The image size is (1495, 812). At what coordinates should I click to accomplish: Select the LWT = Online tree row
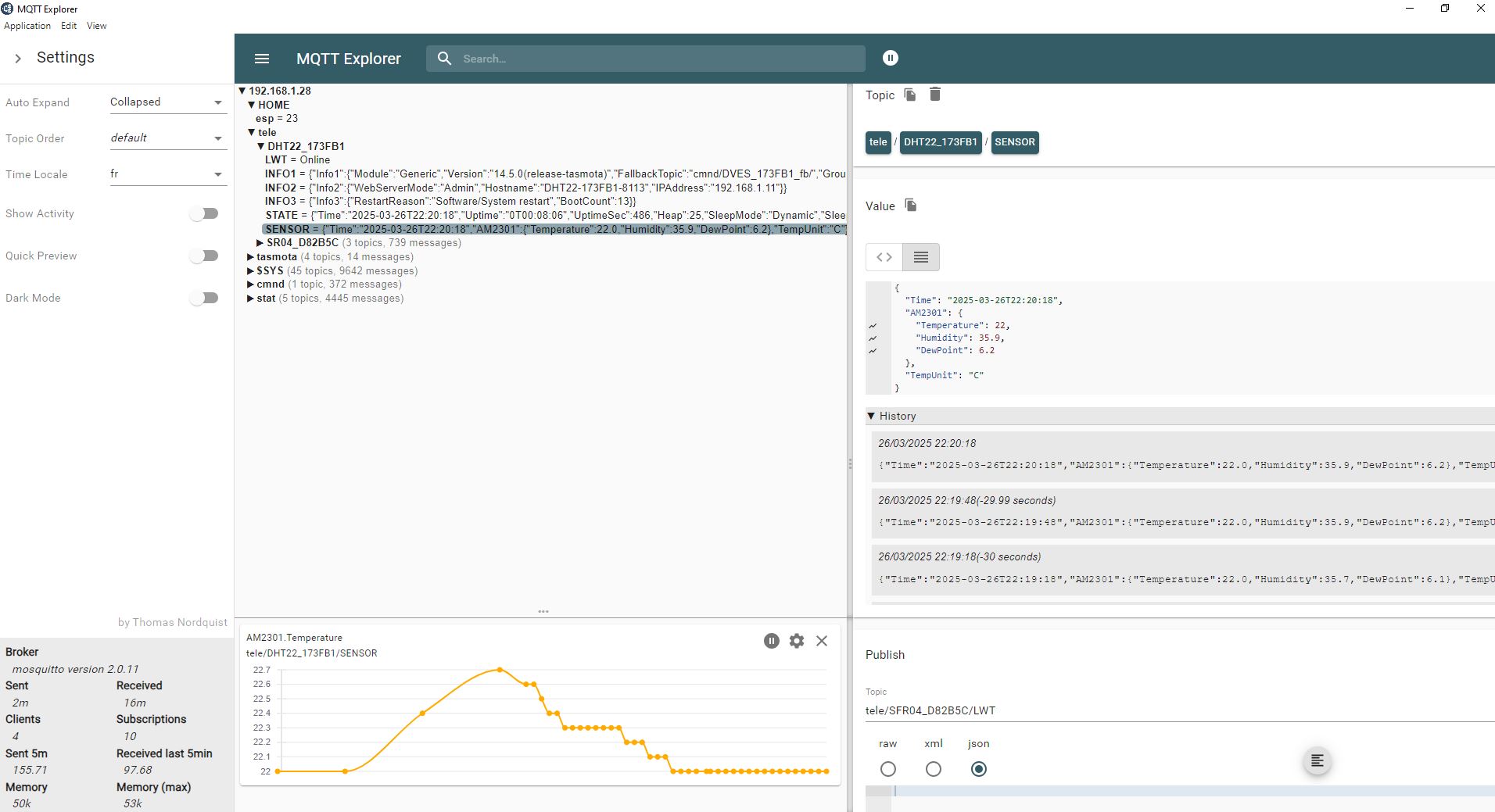(x=297, y=159)
